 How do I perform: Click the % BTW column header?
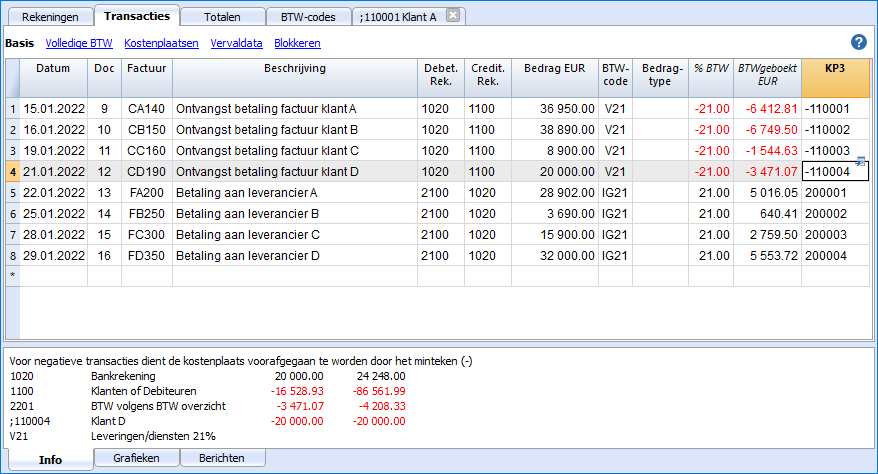711,78
